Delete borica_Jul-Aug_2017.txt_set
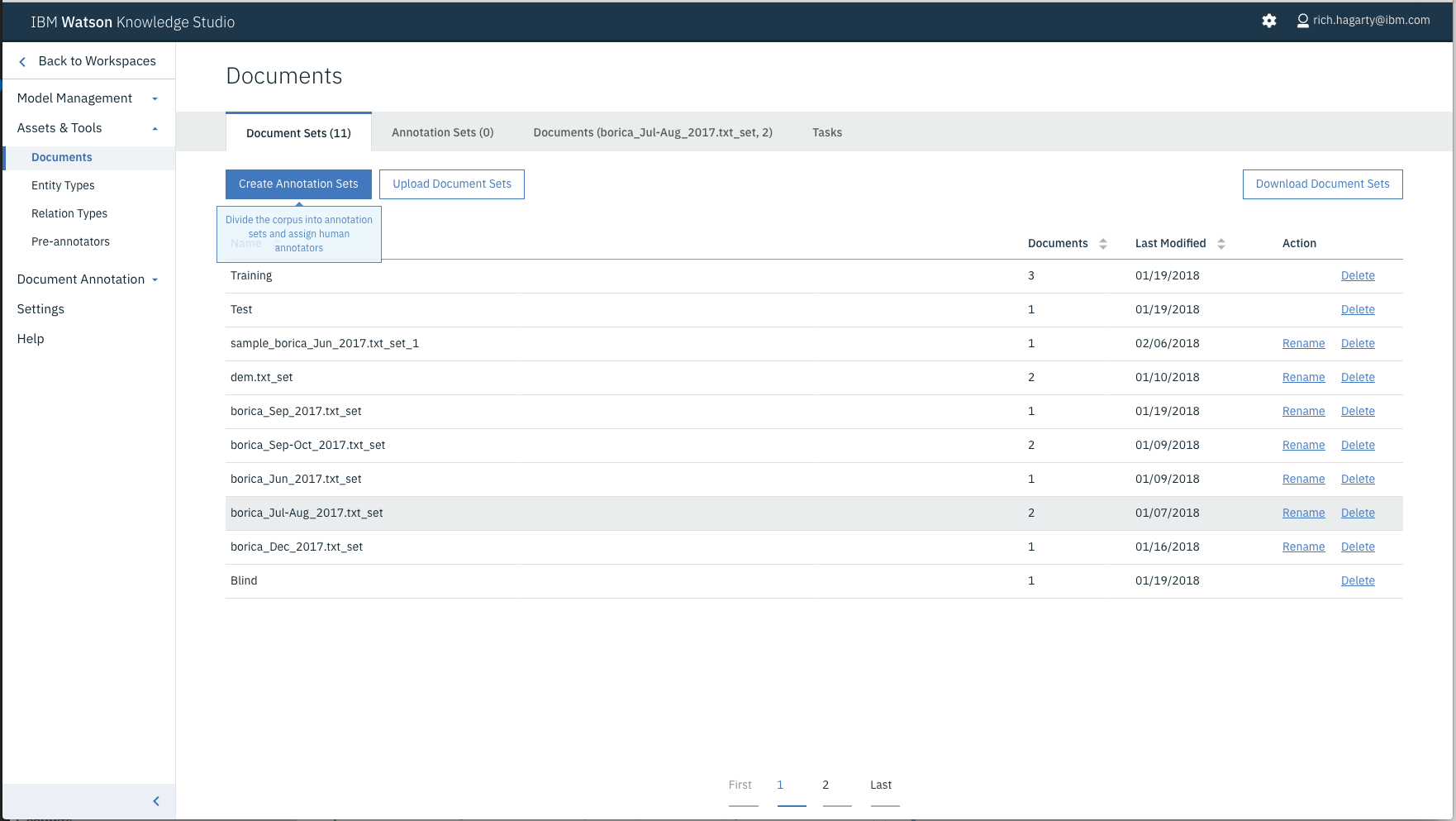This screenshot has width=1456, height=821. (1358, 513)
